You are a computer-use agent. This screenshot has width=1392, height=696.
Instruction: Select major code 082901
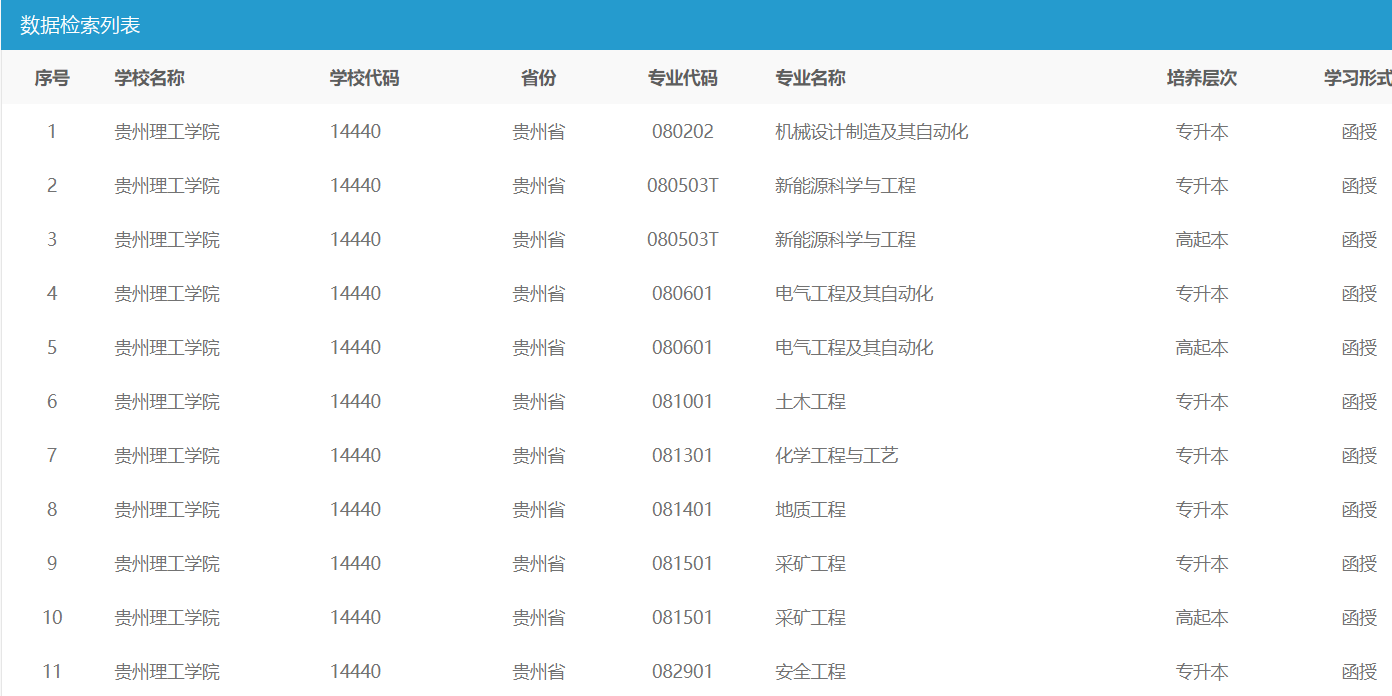pyautogui.click(x=683, y=672)
